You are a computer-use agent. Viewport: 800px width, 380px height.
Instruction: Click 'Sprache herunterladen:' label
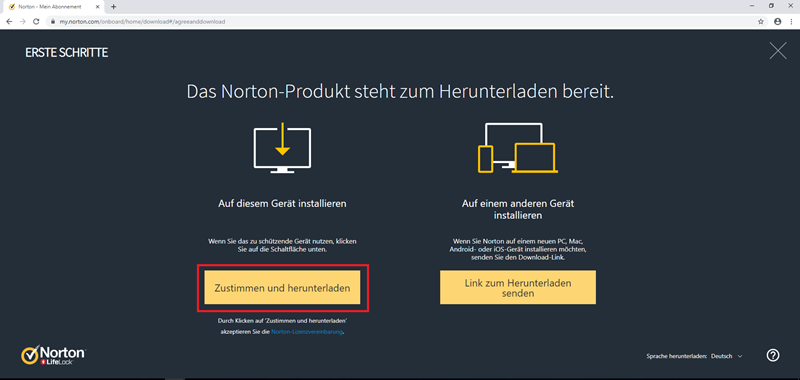pyautogui.click(x=677, y=356)
